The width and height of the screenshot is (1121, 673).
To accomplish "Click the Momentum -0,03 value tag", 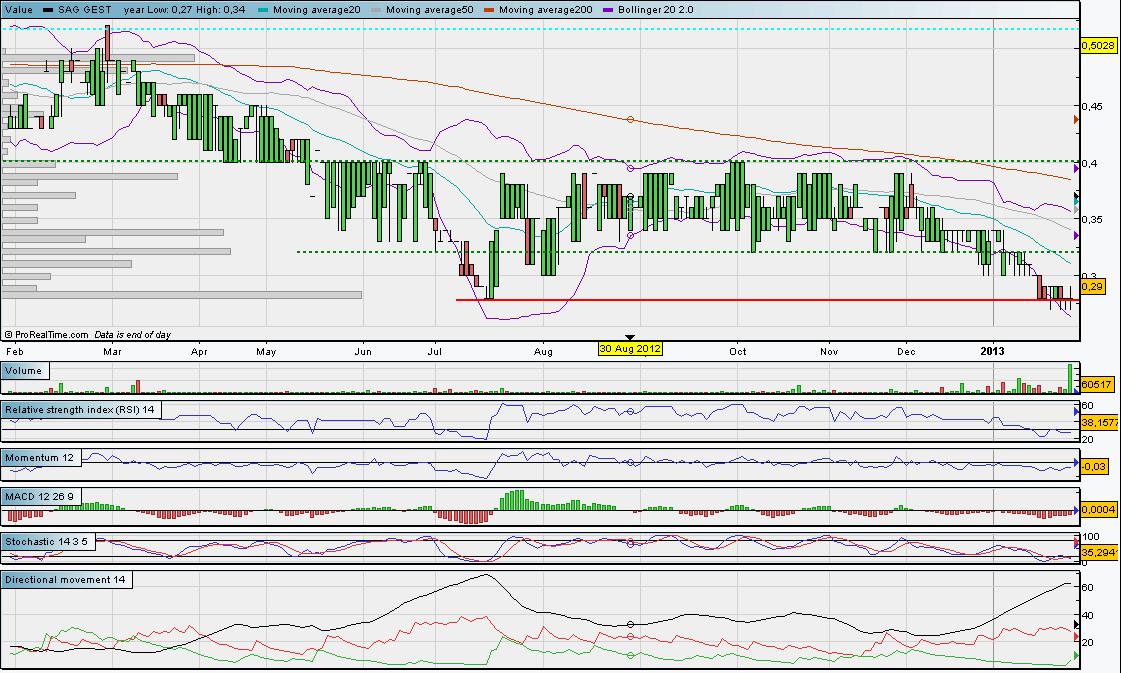I will (x=1094, y=468).
